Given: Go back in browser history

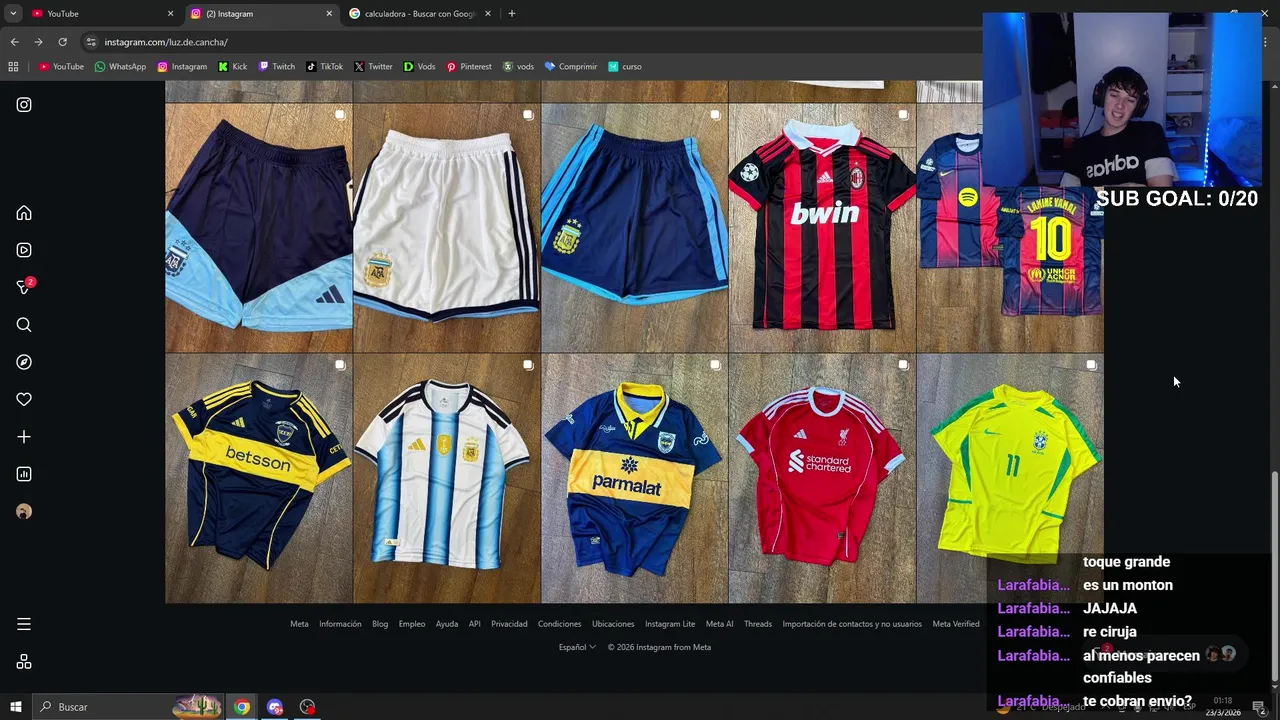Looking at the screenshot, I should click(x=14, y=42).
